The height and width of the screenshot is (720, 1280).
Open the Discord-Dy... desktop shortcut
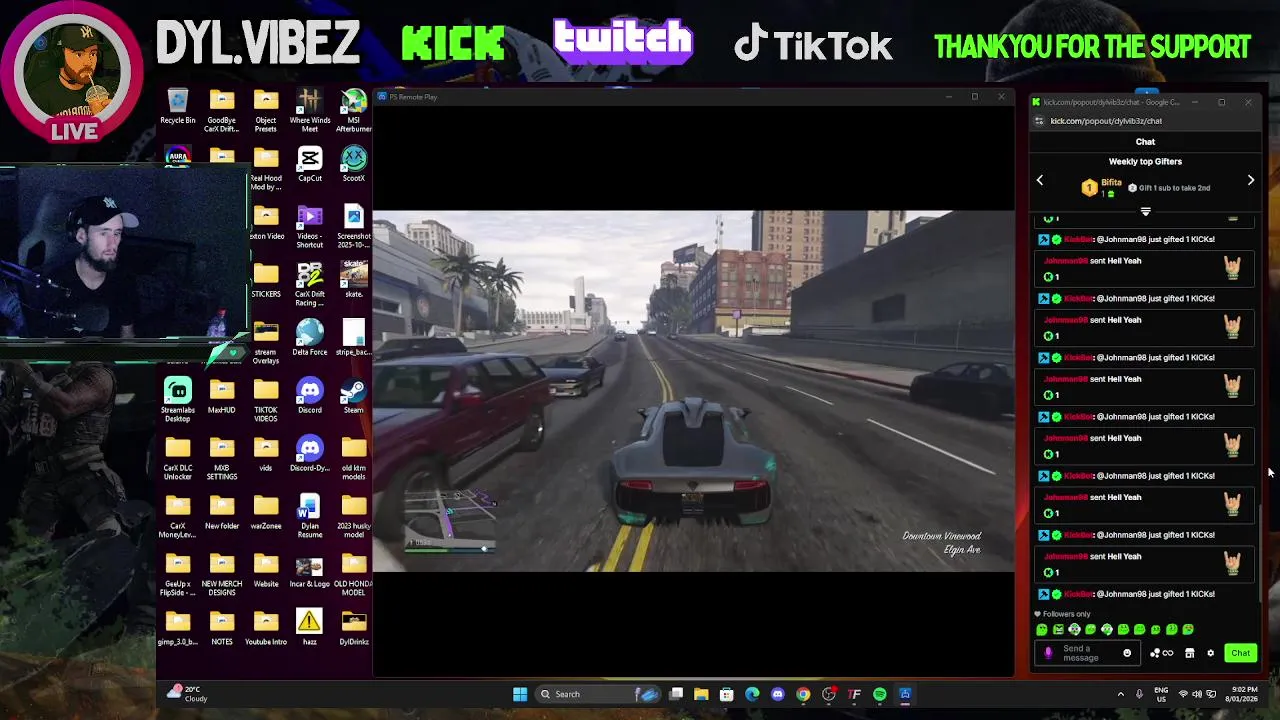(310, 454)
